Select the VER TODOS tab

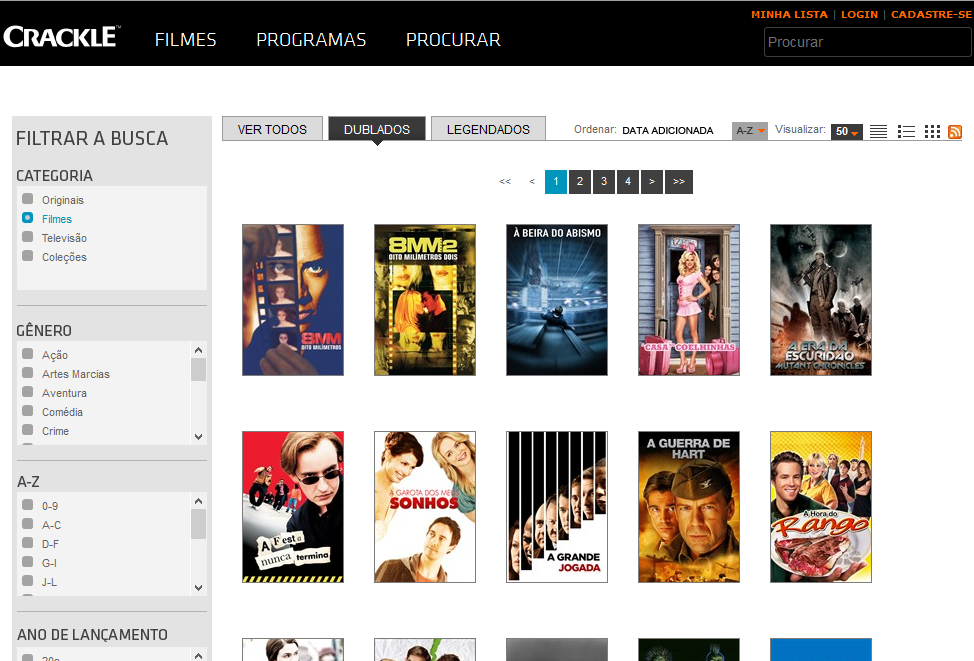272,129
